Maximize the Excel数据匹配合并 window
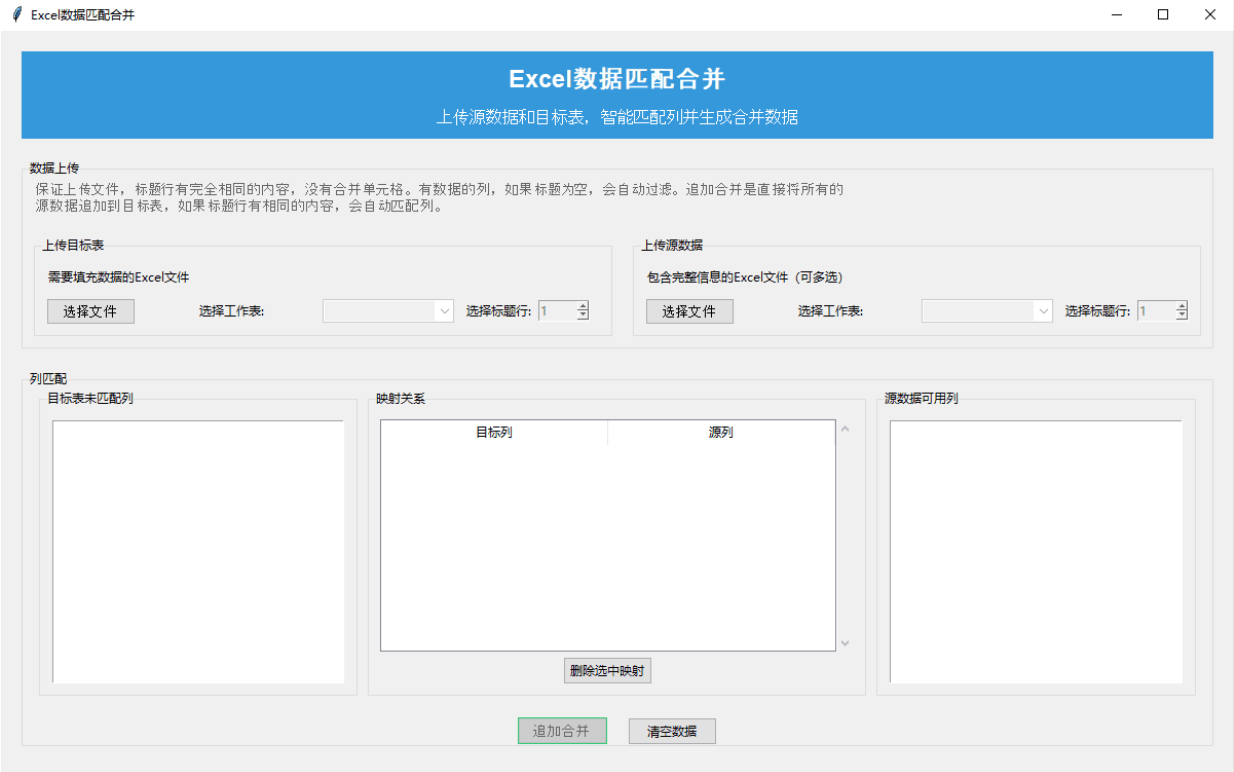The image size is (1234, 772). (x=1163, y=15)
